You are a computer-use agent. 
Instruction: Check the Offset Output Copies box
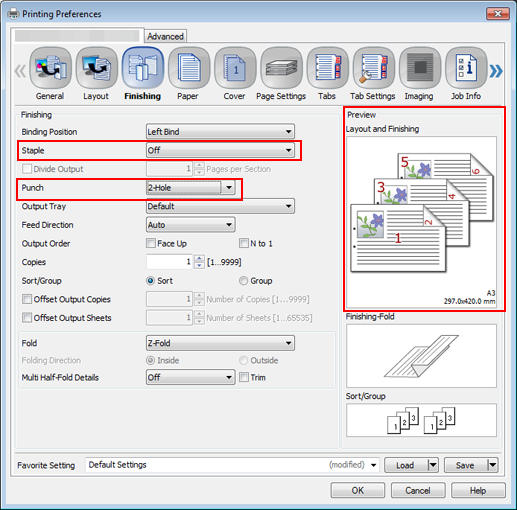pyautogui.click(x=27, y=299)
